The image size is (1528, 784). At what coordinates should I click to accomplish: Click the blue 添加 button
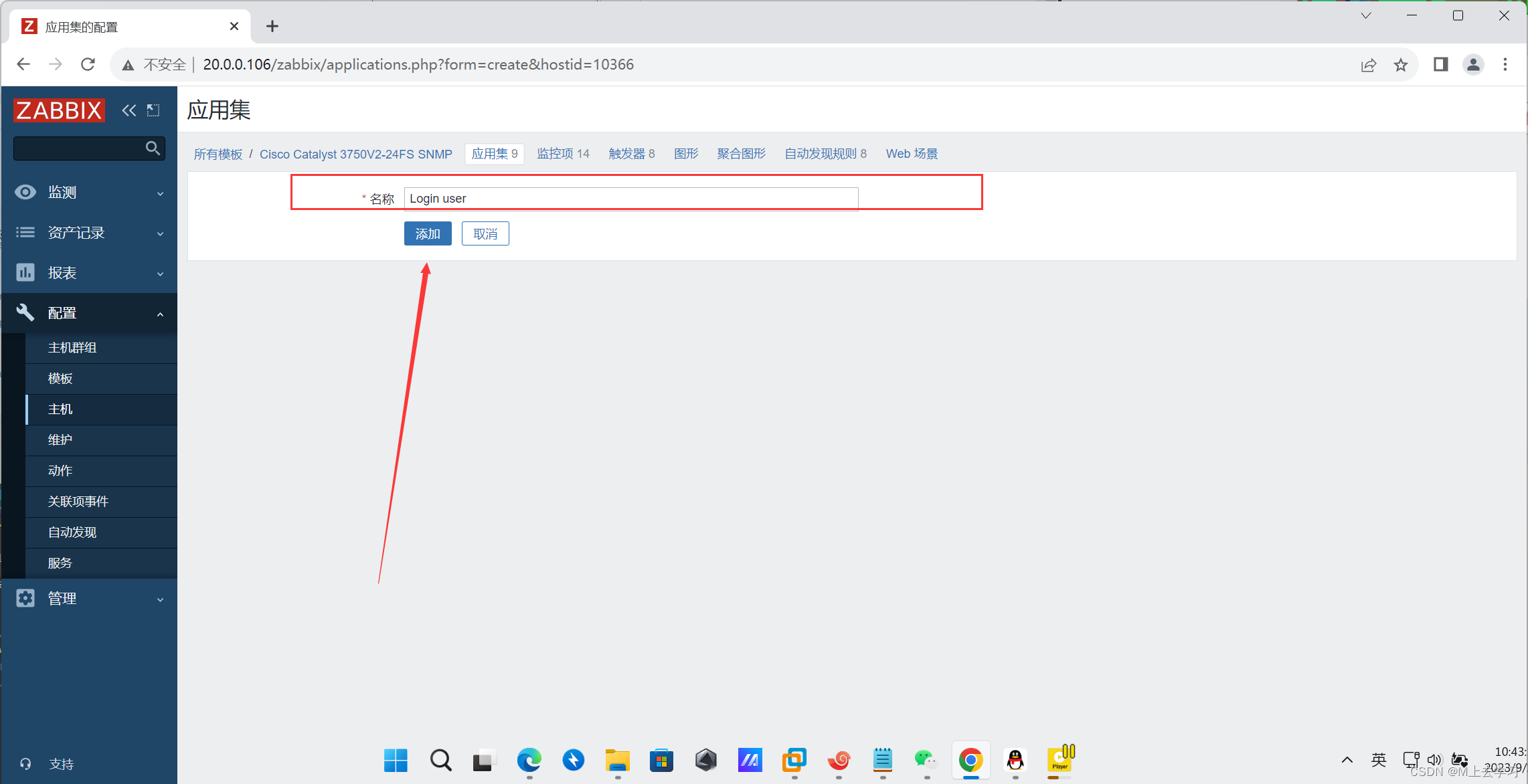point(428,233)
